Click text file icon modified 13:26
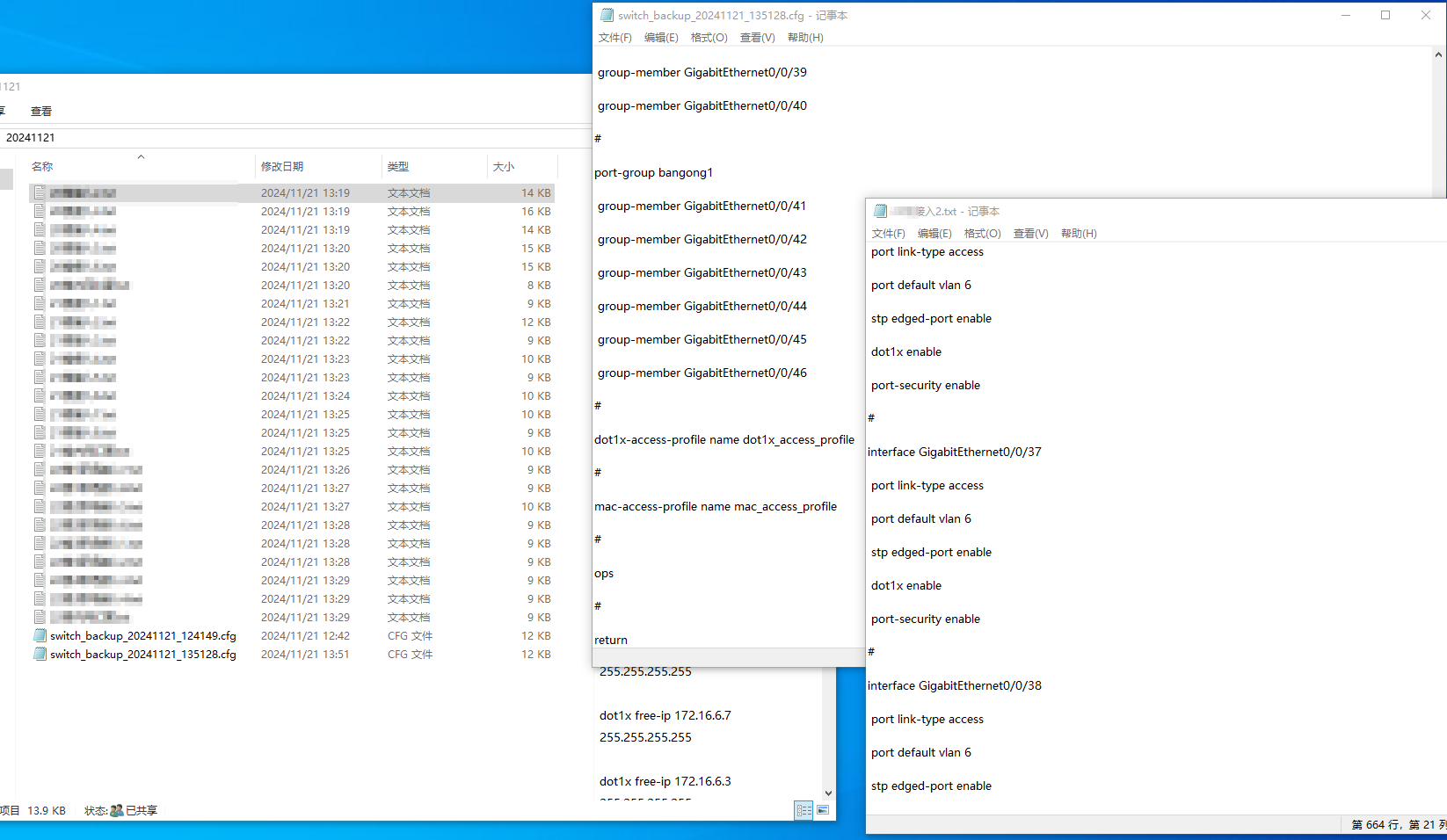Viewport: 1447px width, 840px height. click(40, 470)
